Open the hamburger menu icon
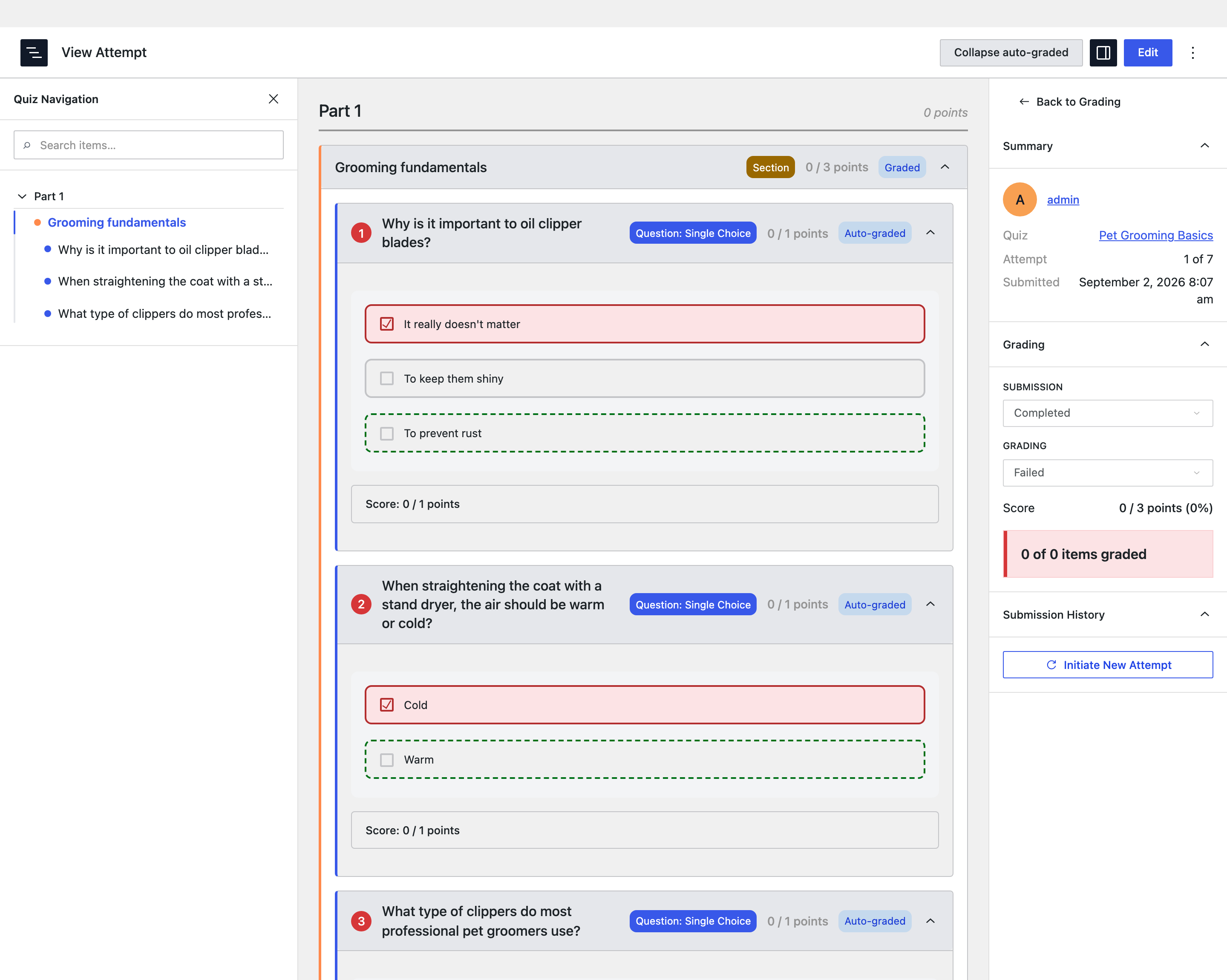1227x980 pixels. point(34,52)
